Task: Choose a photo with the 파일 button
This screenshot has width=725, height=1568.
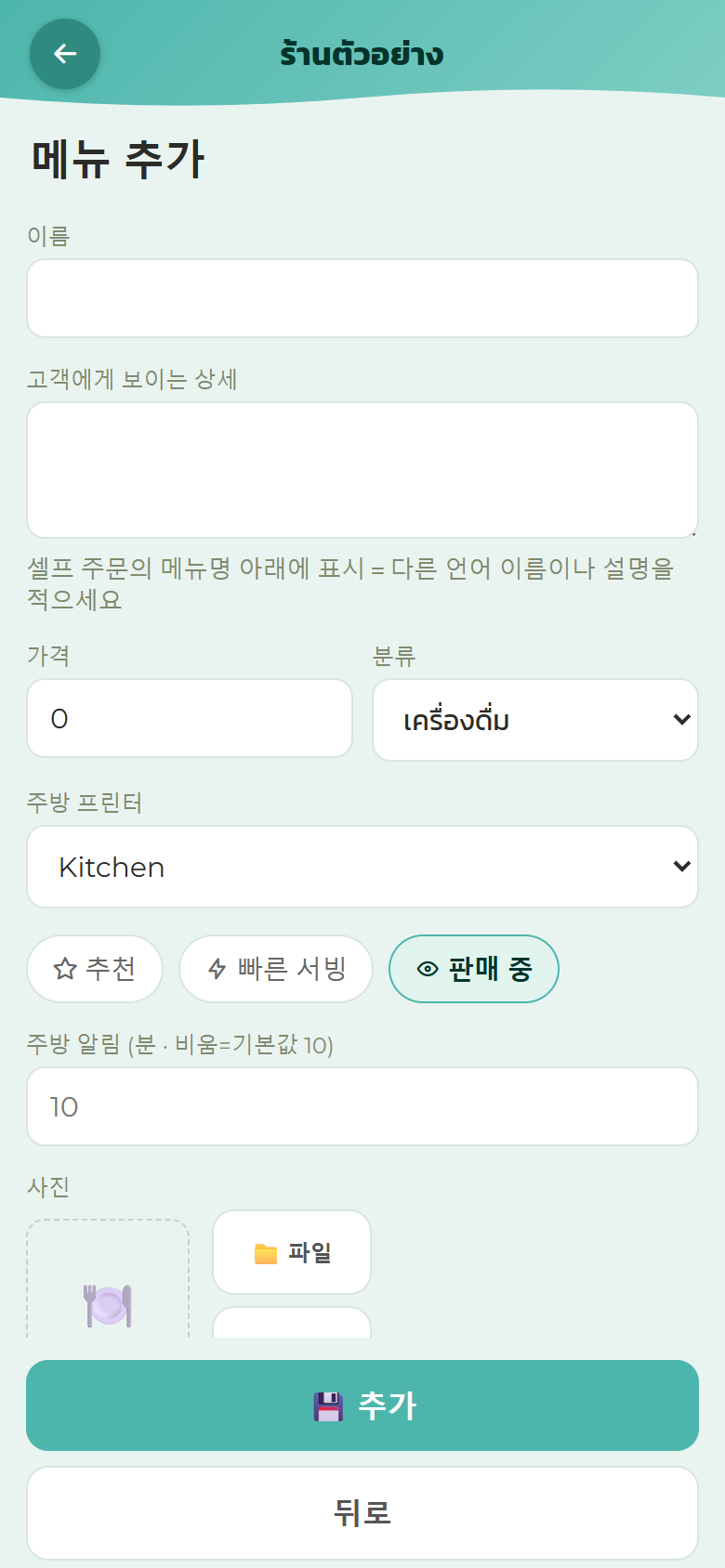Action: [x=292, y=1252]
